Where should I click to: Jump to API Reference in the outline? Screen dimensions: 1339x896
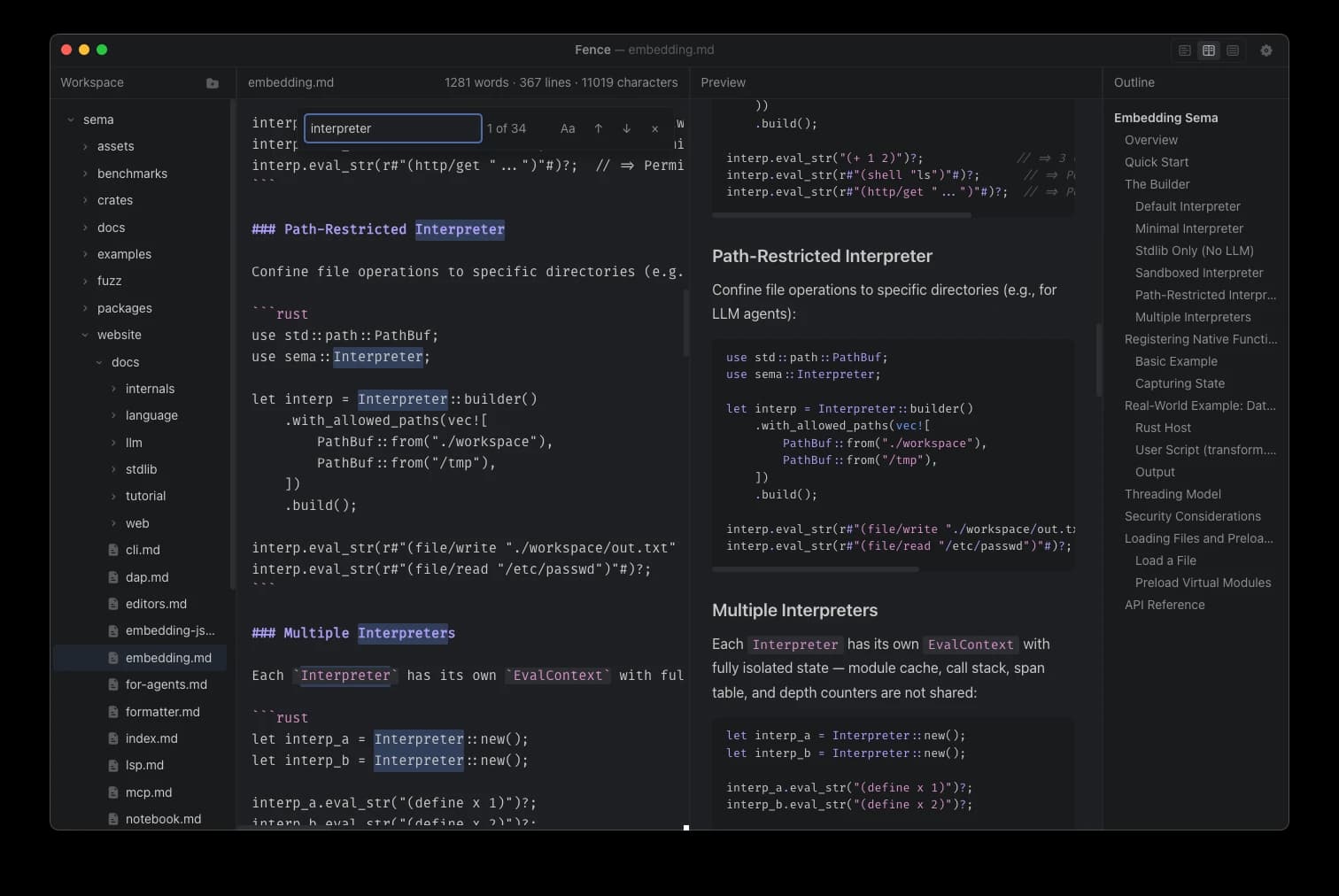pos(1165,605)
